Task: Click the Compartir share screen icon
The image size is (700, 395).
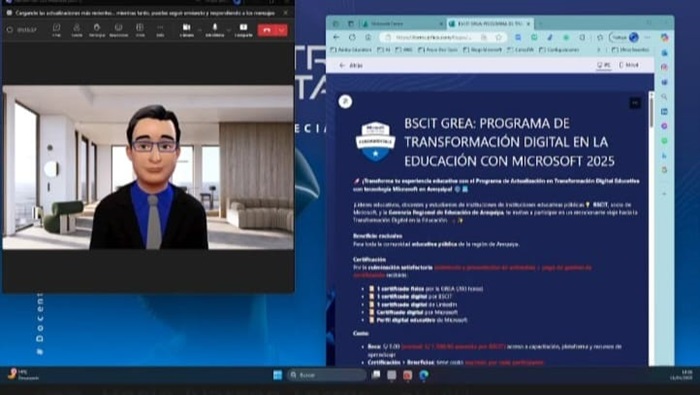Action: 243,30
